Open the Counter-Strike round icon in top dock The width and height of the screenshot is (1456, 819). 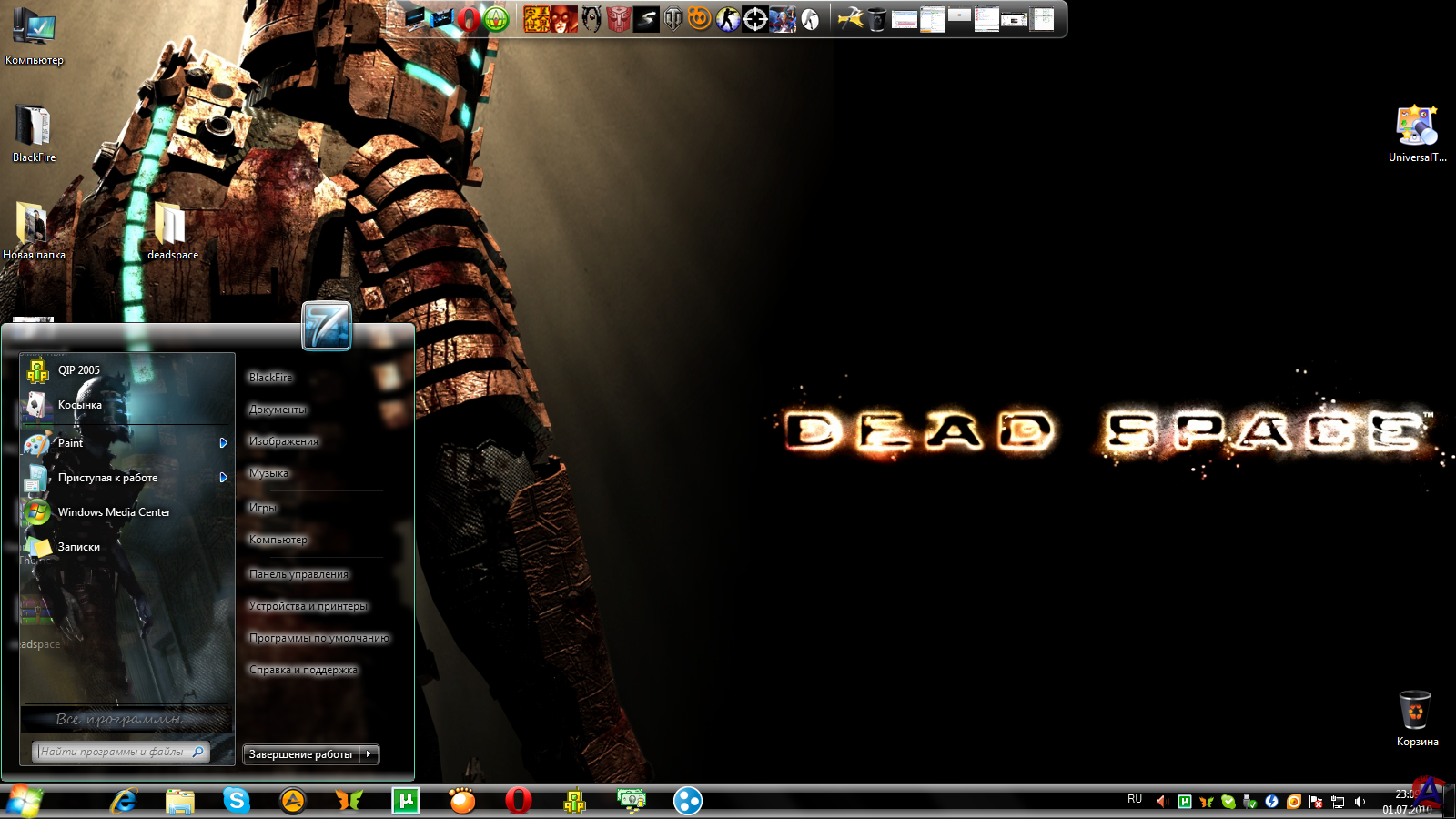tap(728, 19)
